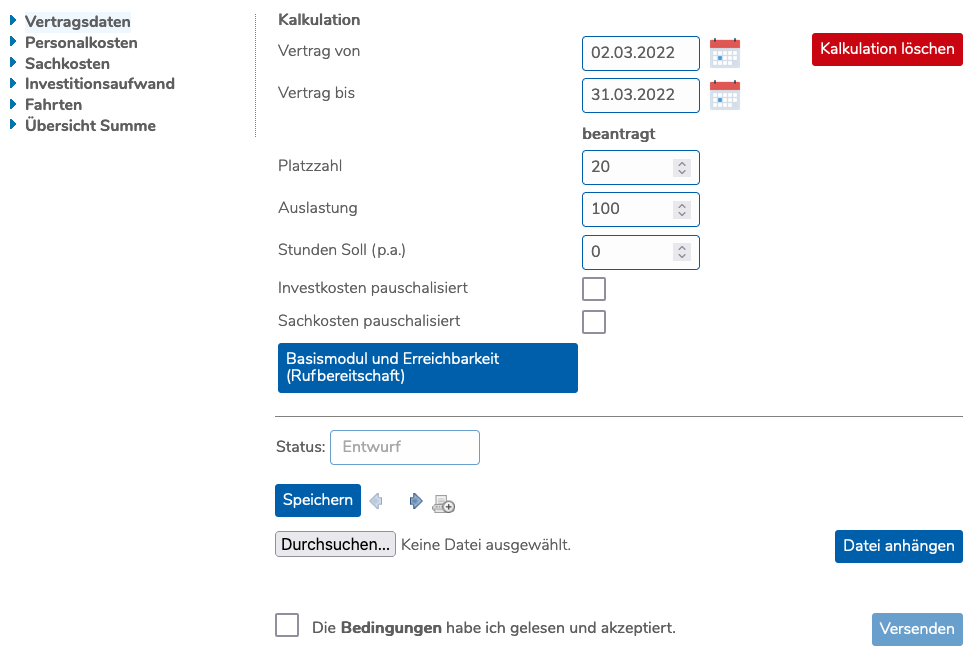Image resolution: width=973 pixels, height=655 pixels.
Task: Click the add-record icon beside the arrows
Action: pyautogui.click(x=443, y=504)
